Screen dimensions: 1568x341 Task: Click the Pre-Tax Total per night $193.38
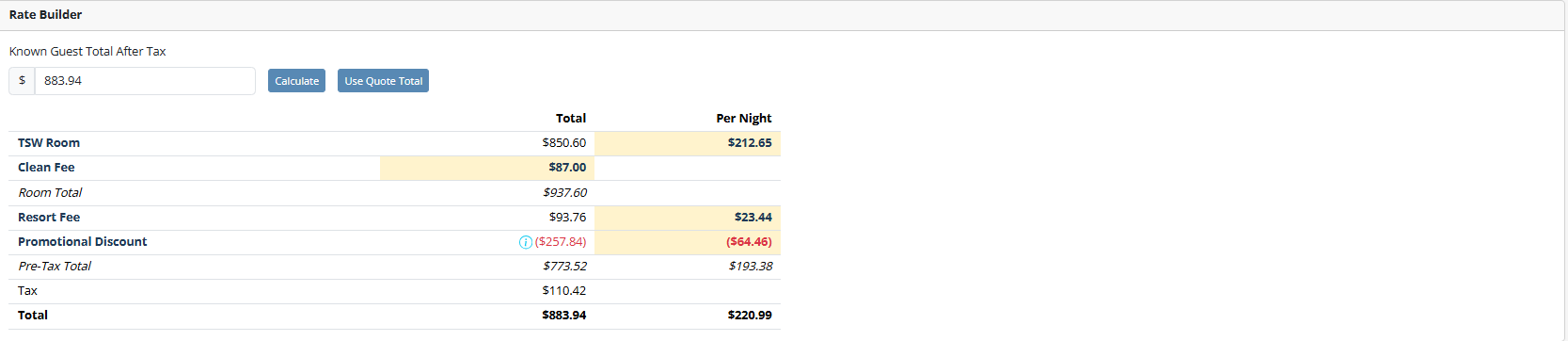[x=751, y=267]
